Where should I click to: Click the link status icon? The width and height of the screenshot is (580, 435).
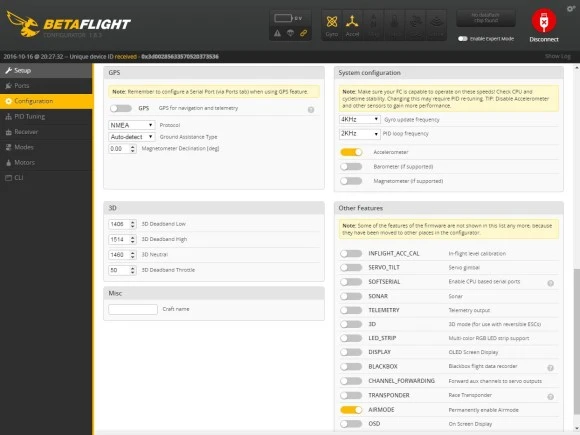[303, 33]
